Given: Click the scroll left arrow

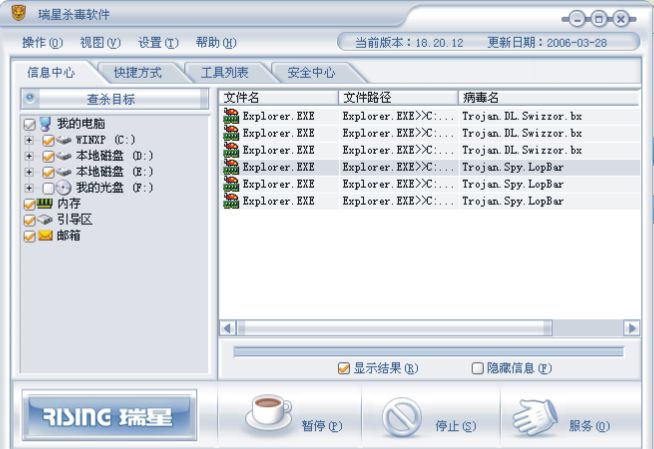Looking at the screenshot, I should (228, 328).
